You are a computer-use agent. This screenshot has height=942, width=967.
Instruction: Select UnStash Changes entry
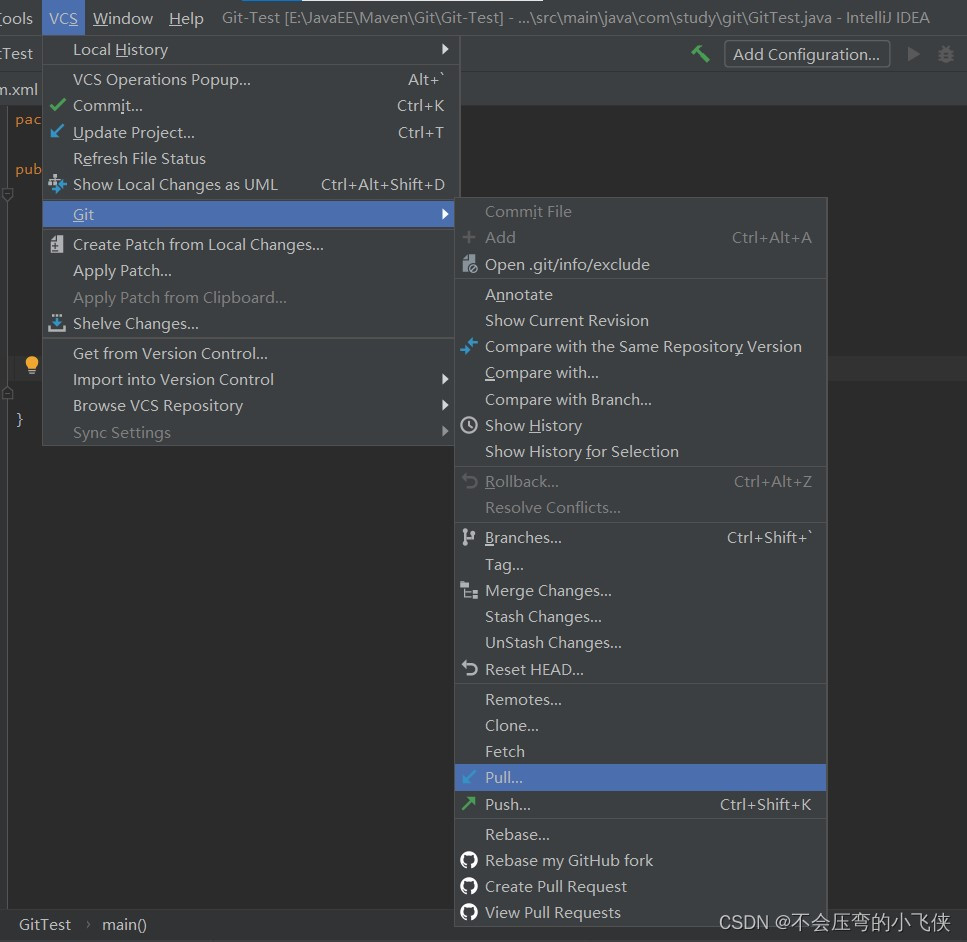pyautogui.click(x=641, y=642)
